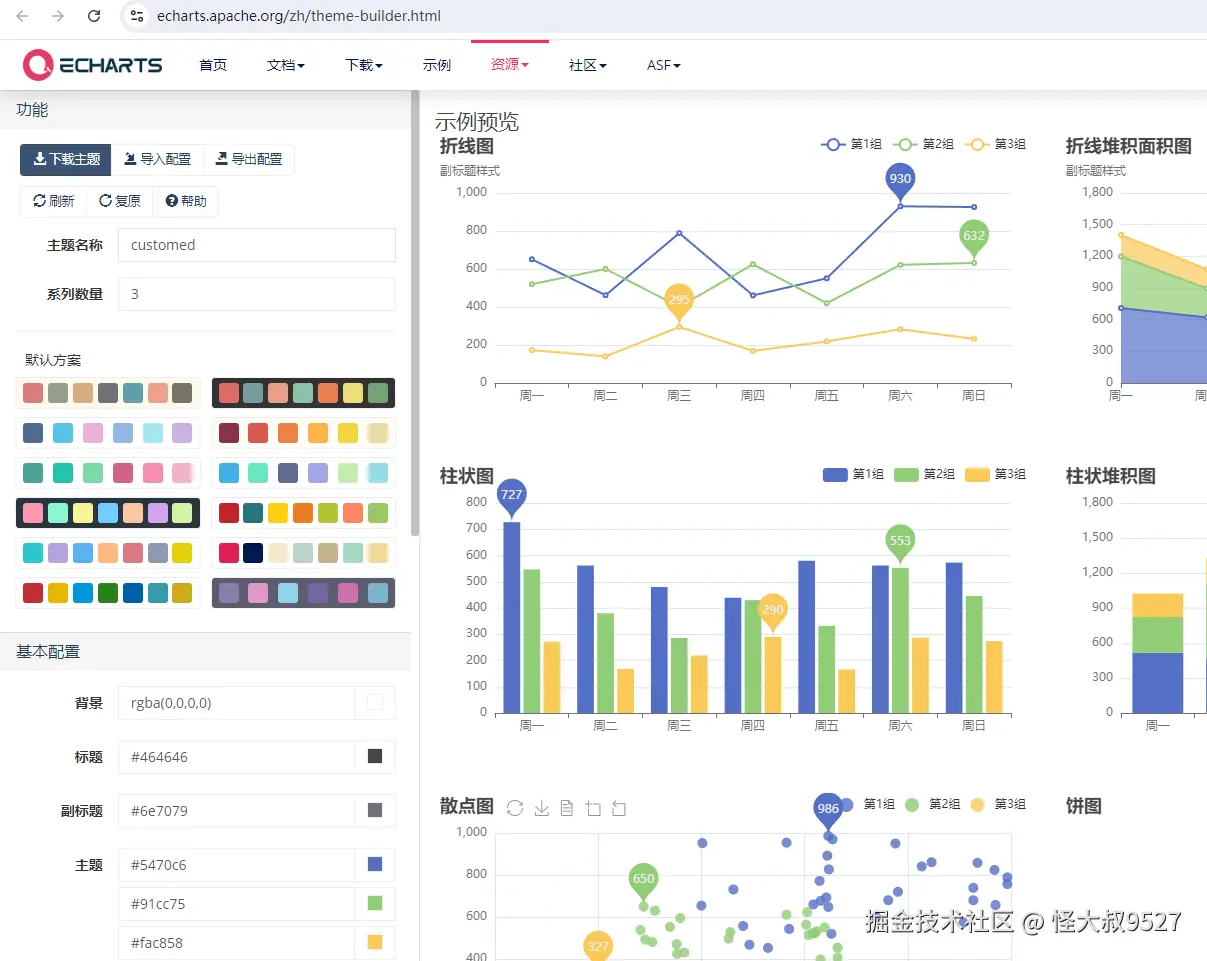
Task: Open the blue #5470c6 theme color swatch
Action: pyautogui.click(x=375, y=865)
